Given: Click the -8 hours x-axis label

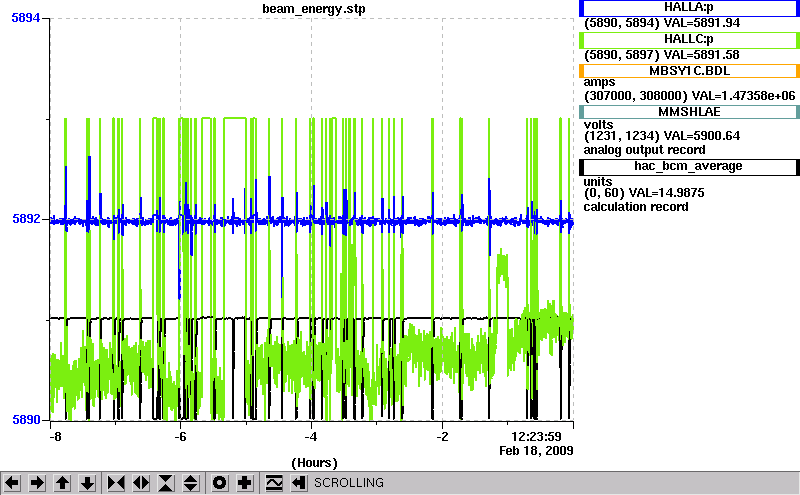Looking at the screenshot, I should coord(55,437).
